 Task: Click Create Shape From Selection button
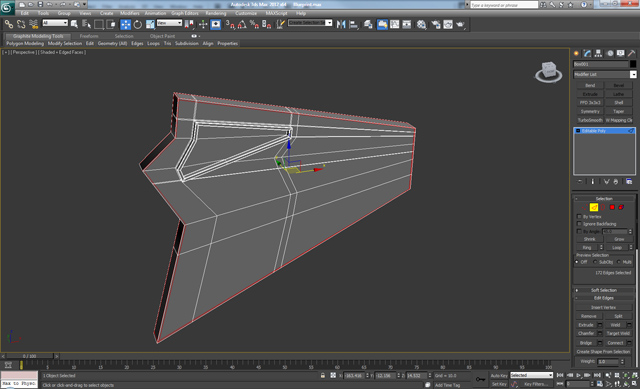603,352
